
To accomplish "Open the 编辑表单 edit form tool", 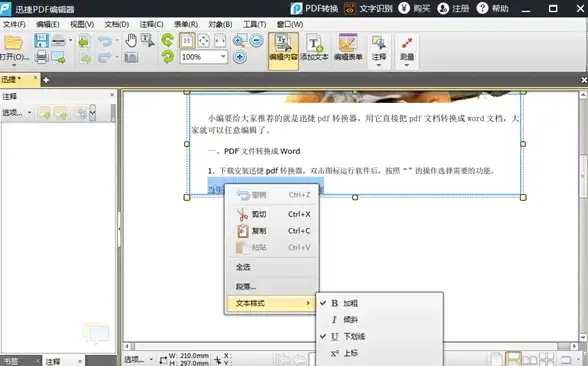I will tap(348, 48).
